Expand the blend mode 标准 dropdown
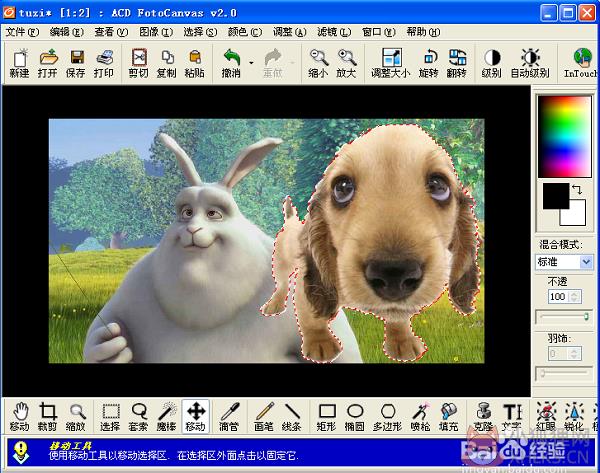 586,262
